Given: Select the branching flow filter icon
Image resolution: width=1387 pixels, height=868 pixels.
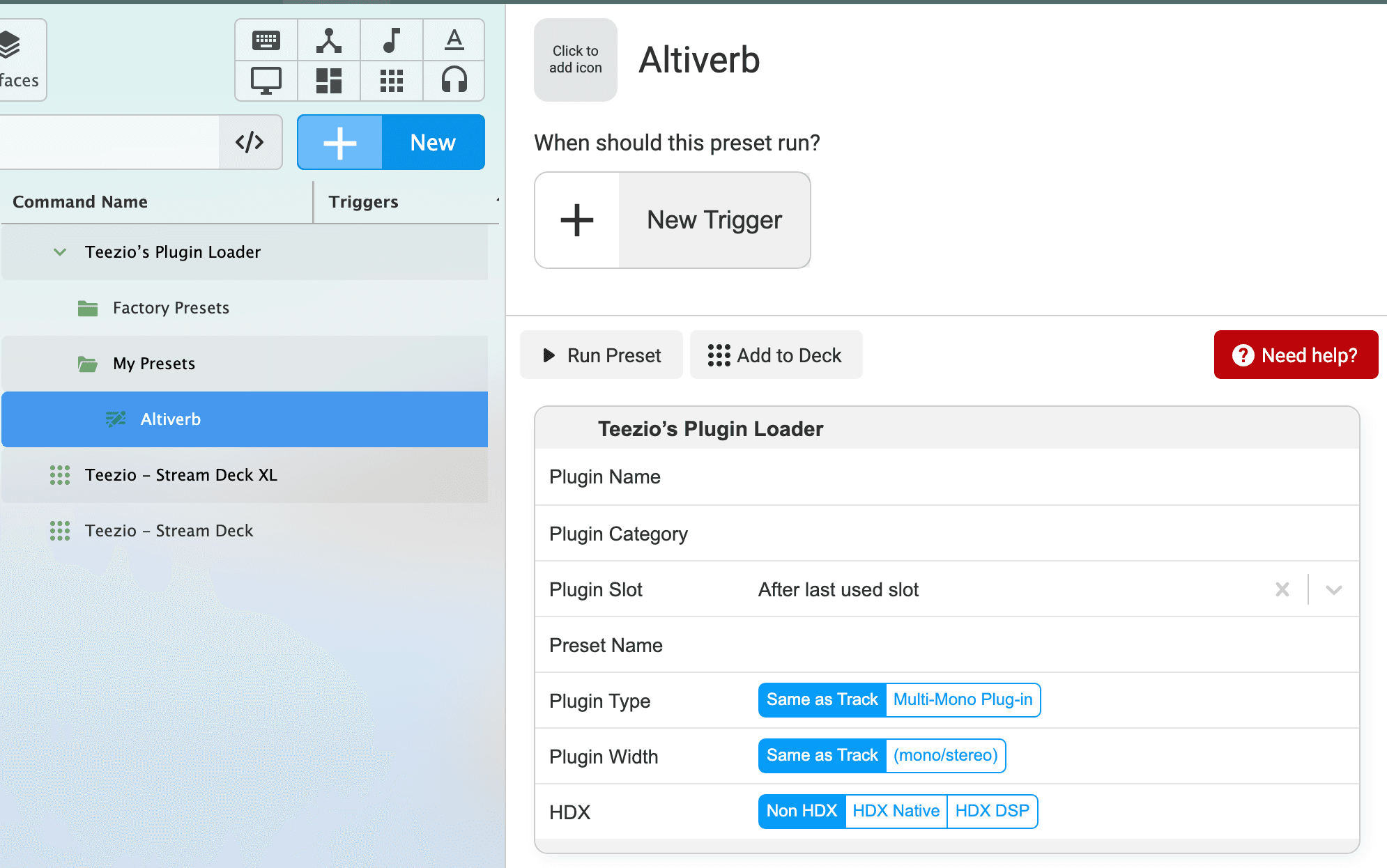Looking at the screenshot, I should click(329, 40).
